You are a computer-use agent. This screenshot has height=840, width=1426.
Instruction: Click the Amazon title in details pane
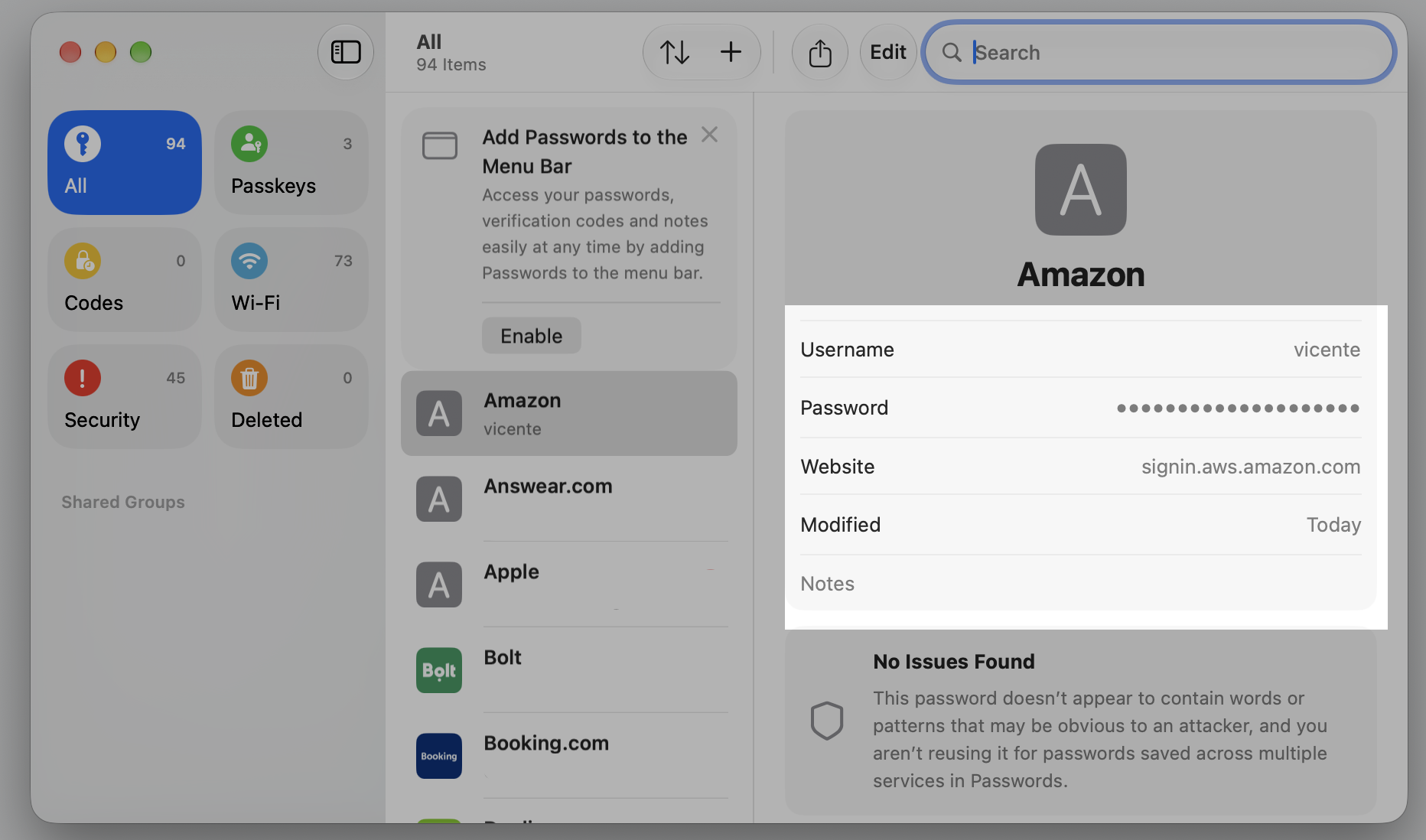click(1081, 274)
